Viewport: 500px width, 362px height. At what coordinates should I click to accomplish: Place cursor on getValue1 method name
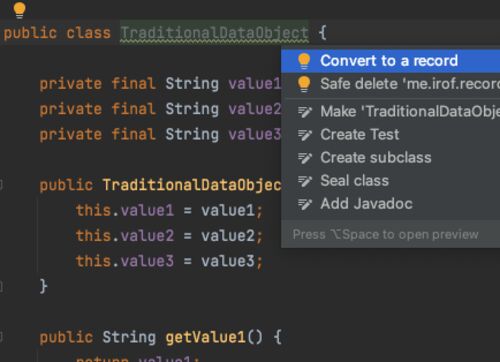click(206, 337)
